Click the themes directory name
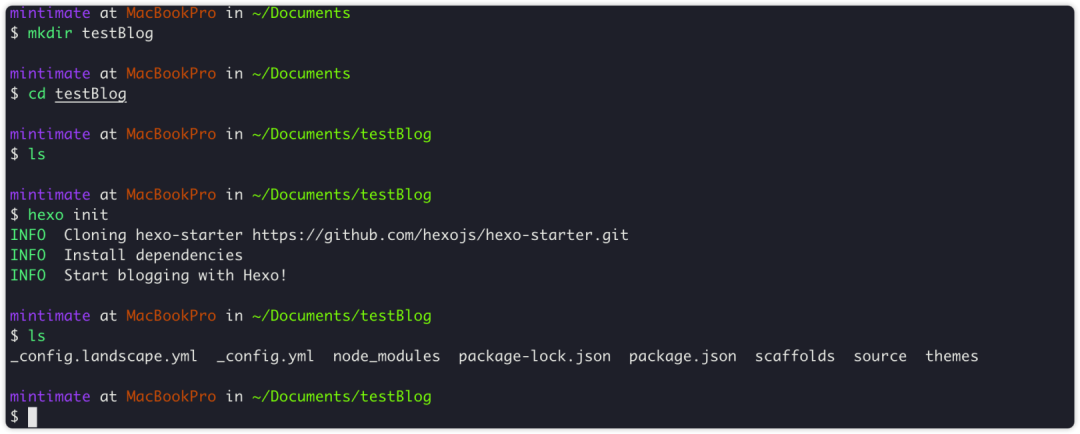 point(951,356)
